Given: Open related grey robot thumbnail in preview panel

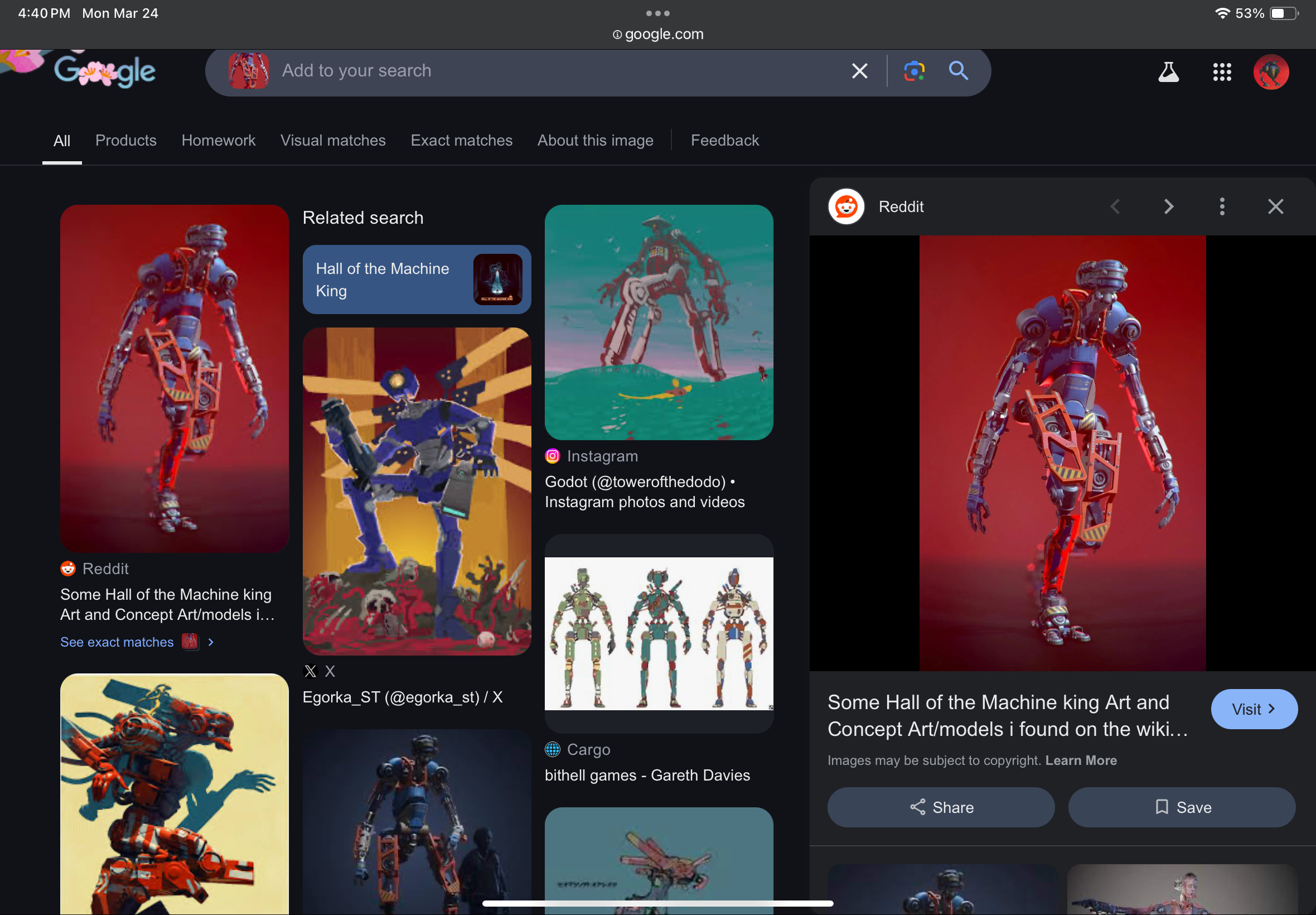Looking at the screenshot, I should click(x=1183, y=890).
